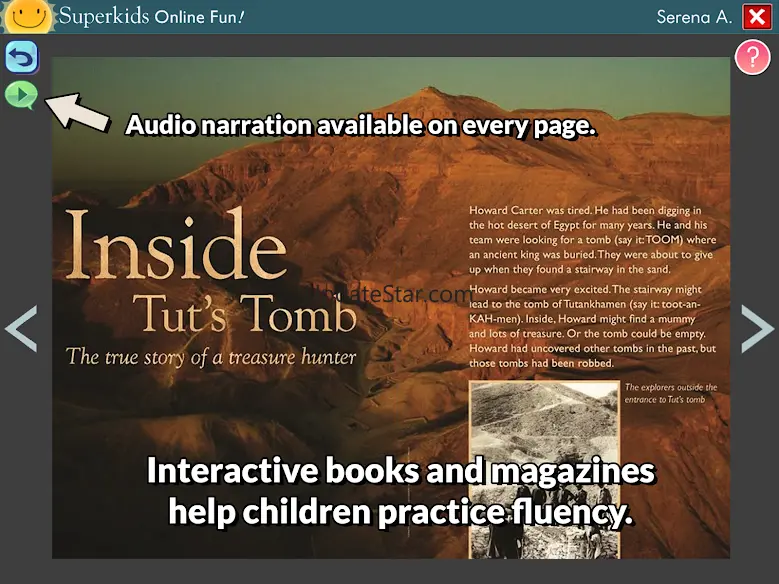Viewport: 779px width, 584px height.
Task: Go to the previous page arrow
Action: coord(21,329)
